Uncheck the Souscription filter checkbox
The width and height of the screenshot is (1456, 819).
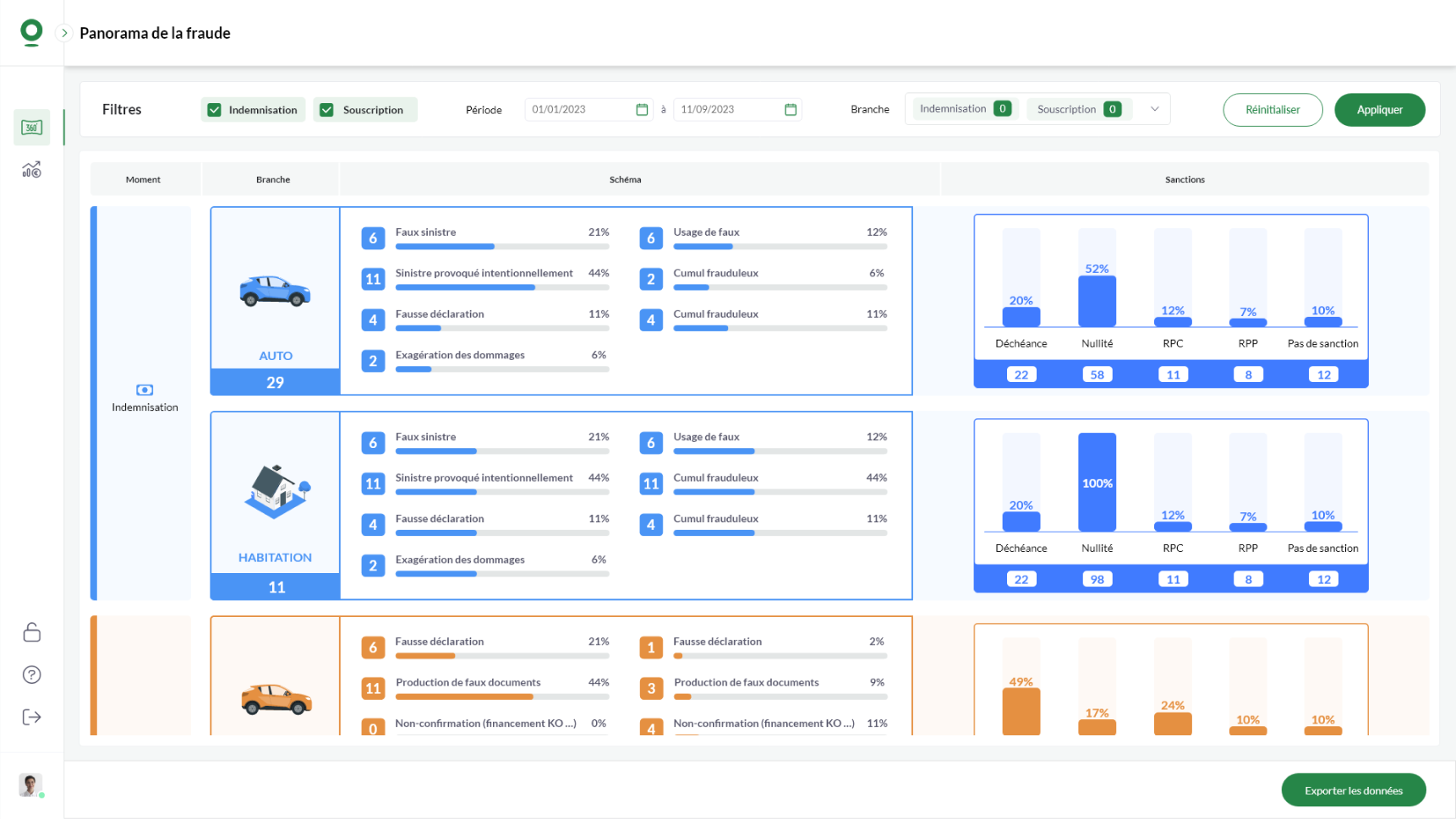point(327,110)
